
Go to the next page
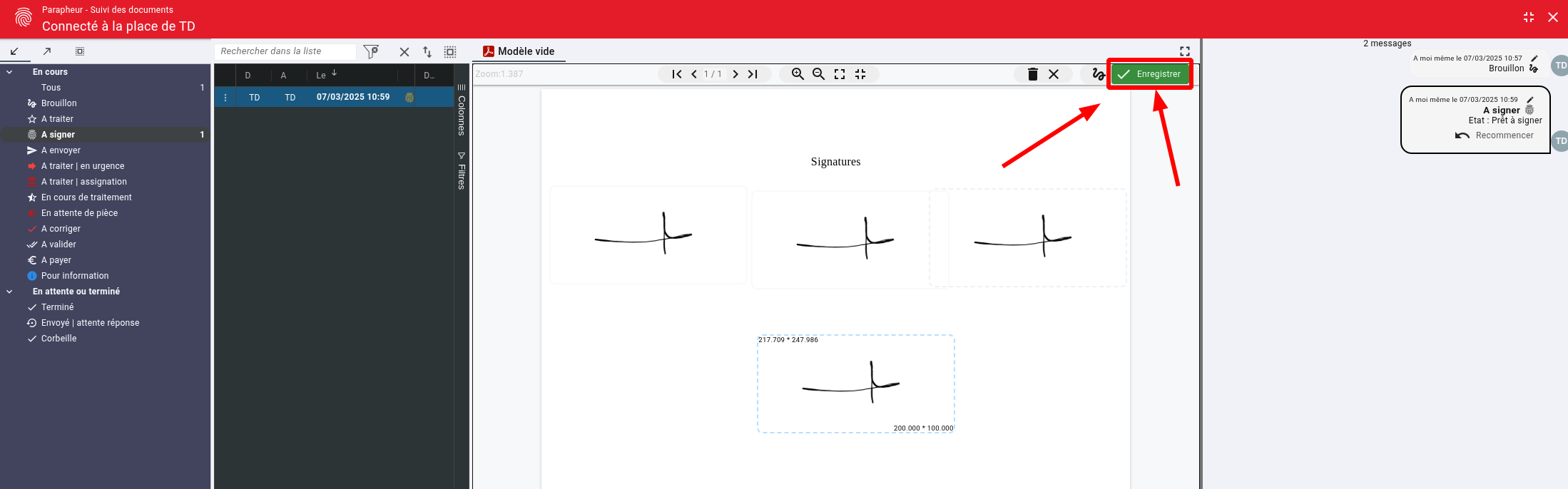[x=735, y=74]
